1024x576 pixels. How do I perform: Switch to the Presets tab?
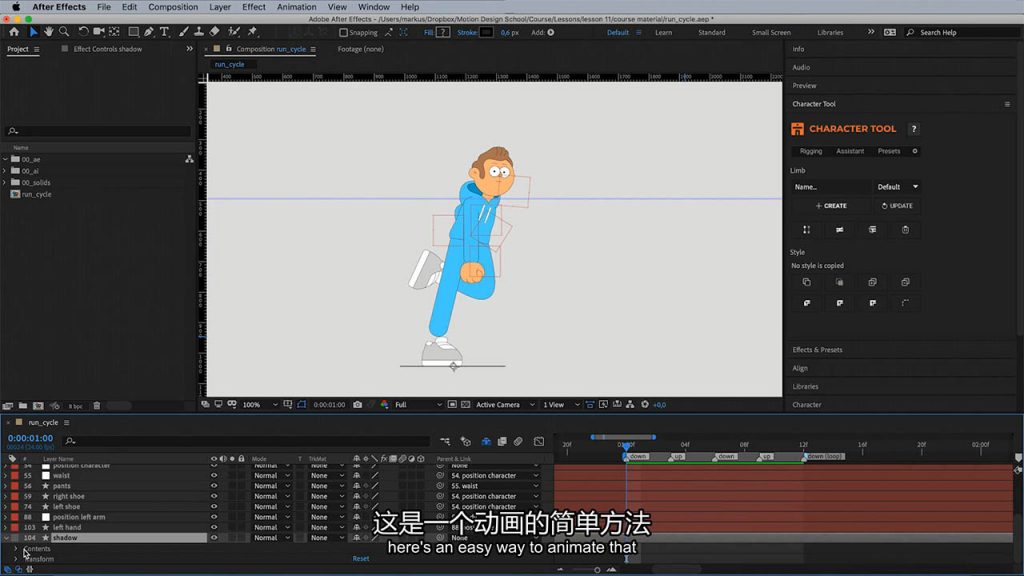tap(888, 151)
